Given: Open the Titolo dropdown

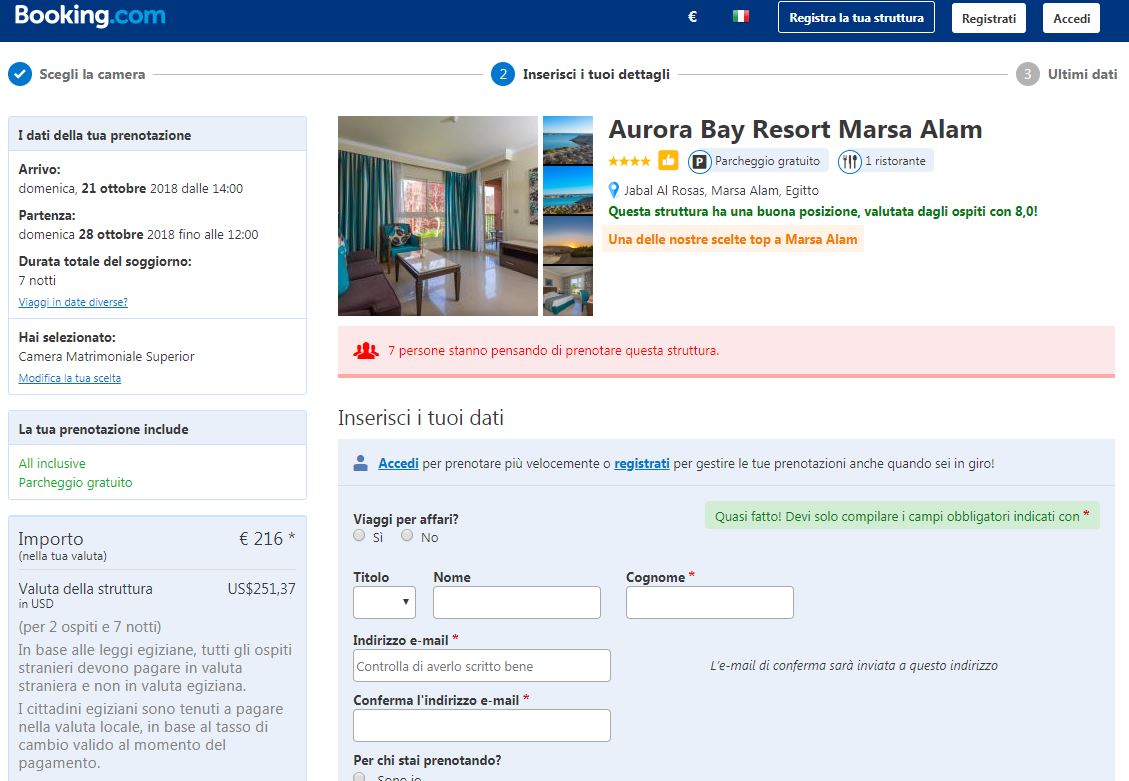Looking at the screenshot, I should [384, 602].
